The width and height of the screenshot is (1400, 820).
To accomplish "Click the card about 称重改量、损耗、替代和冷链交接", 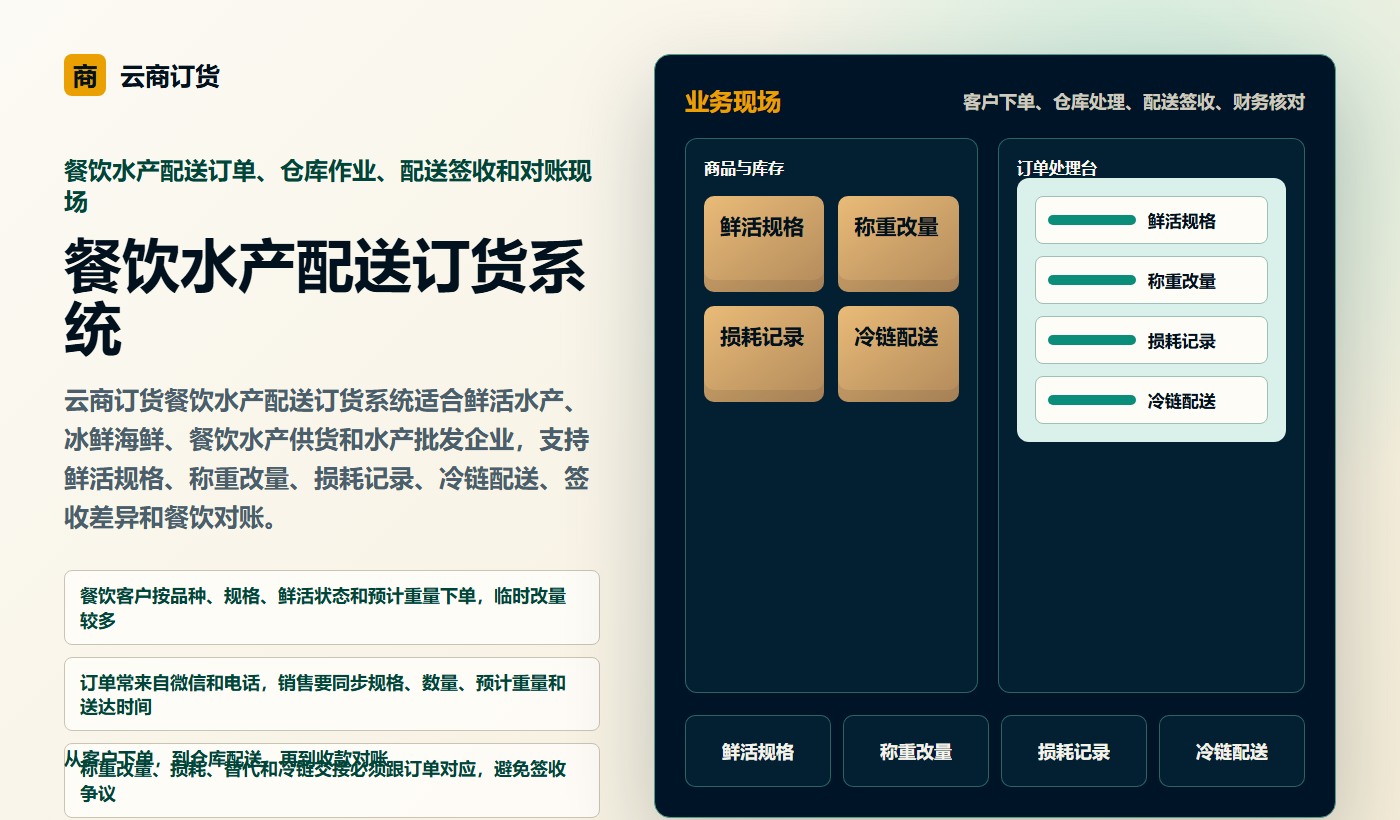I will point(332,781).
